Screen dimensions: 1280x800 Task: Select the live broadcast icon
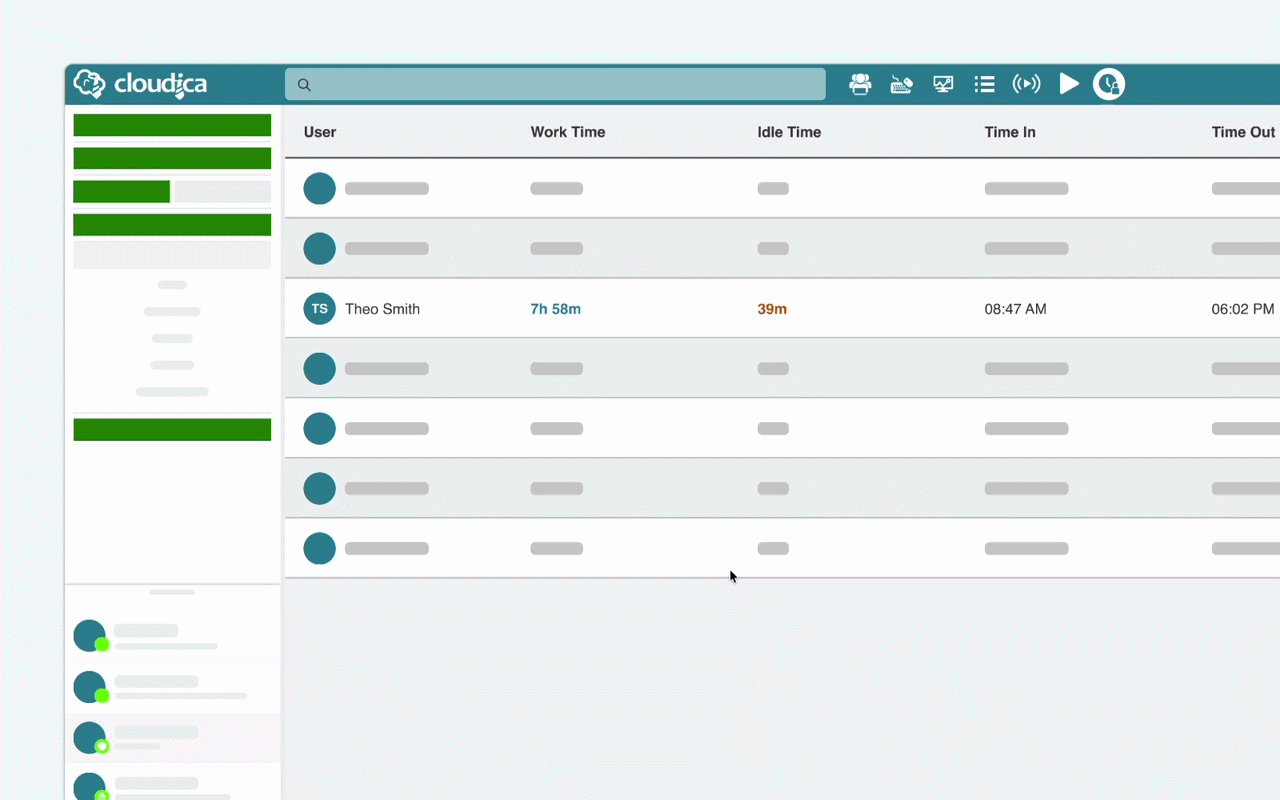click(1027, 84)
